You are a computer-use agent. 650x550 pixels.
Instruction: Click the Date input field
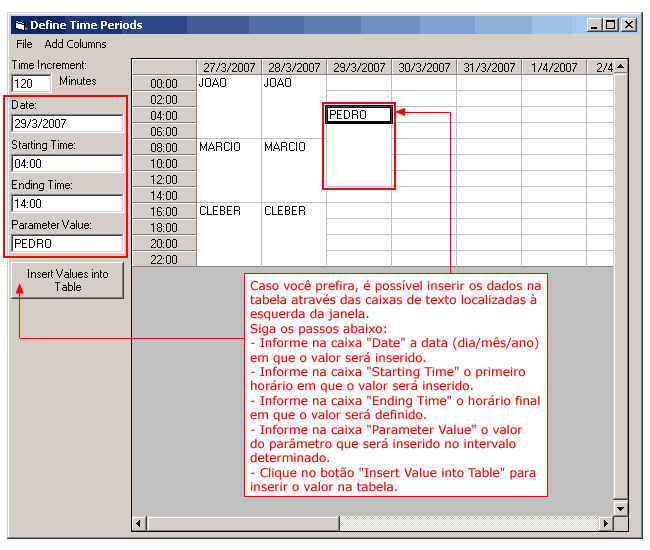coord(67,123)
